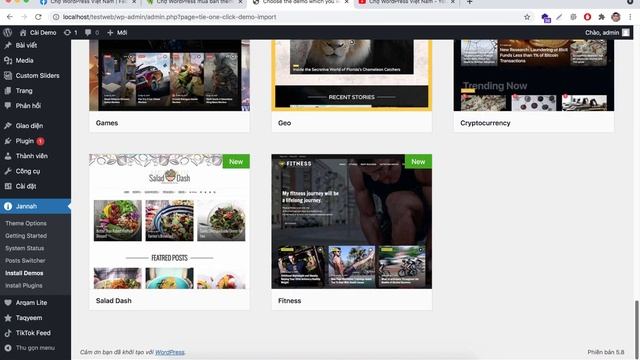Select the Games demo thumbnail
This screenshot has width=640, height=360.
pyautogui.click(x=169, y=75)
